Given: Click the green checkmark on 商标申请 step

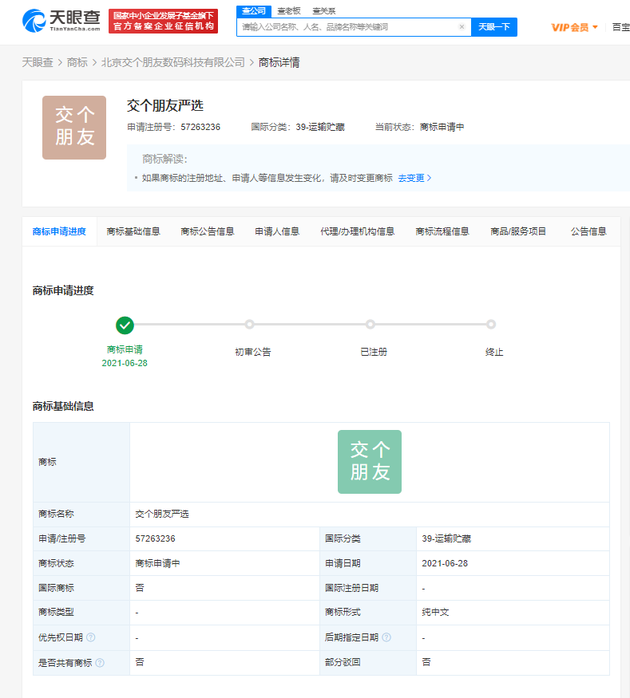Looking at the screenshot, I should (124, 324).
